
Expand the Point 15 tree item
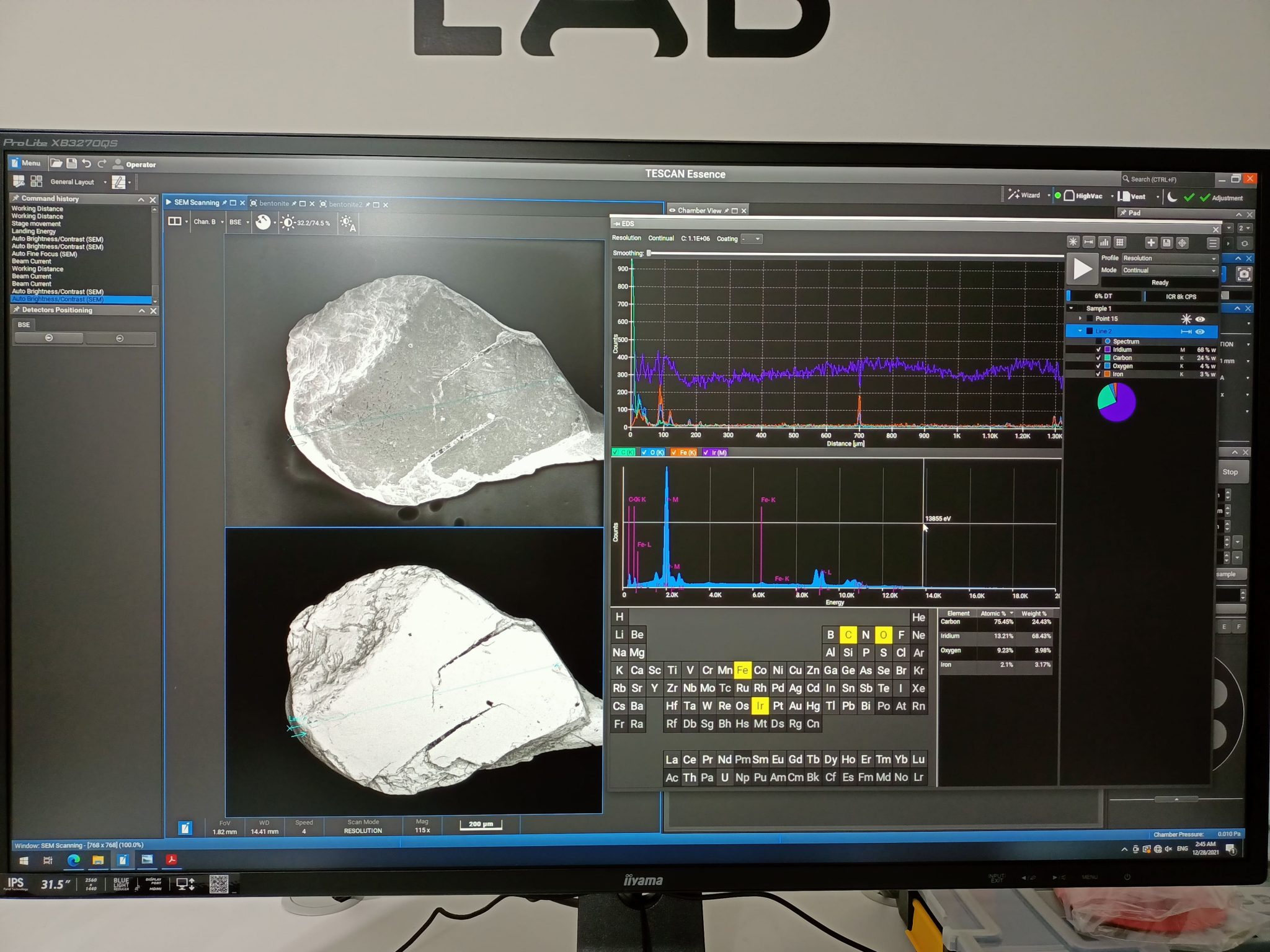1080,319
